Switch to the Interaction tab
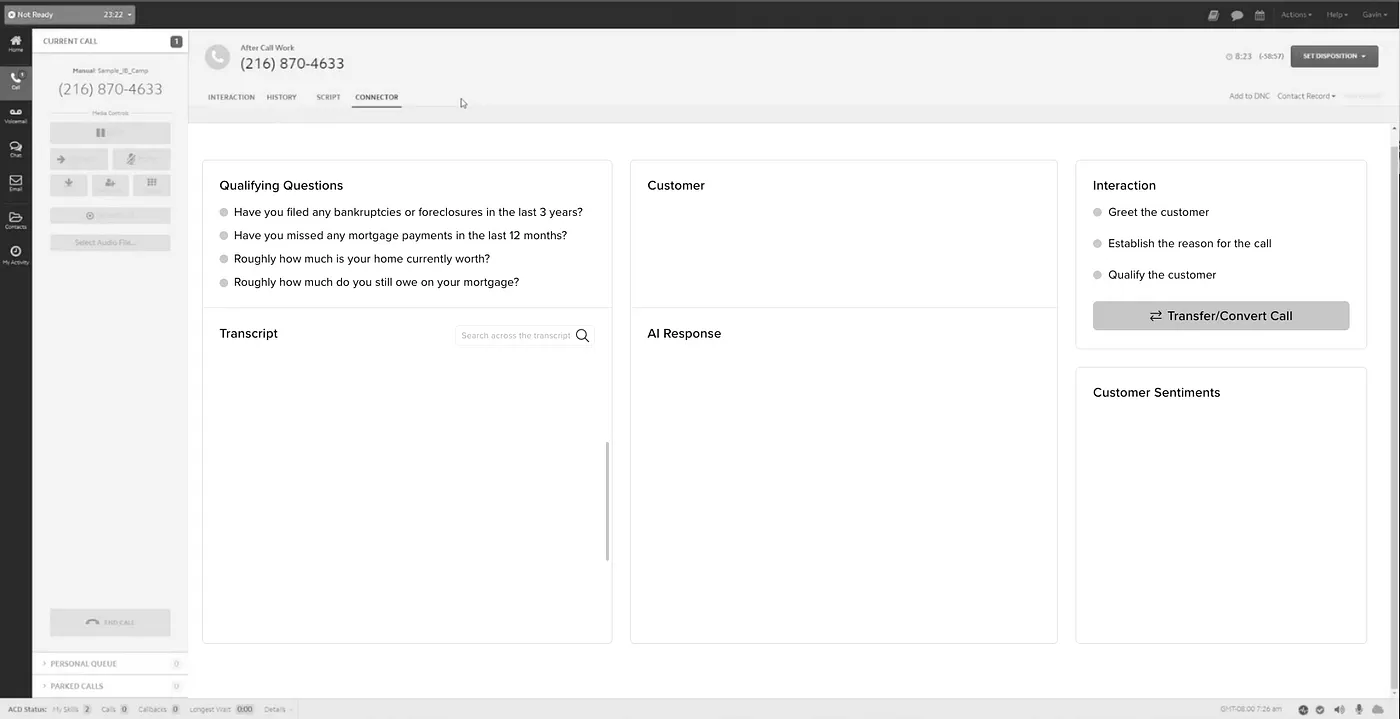 pyautogui.click(x=231, y=97)
